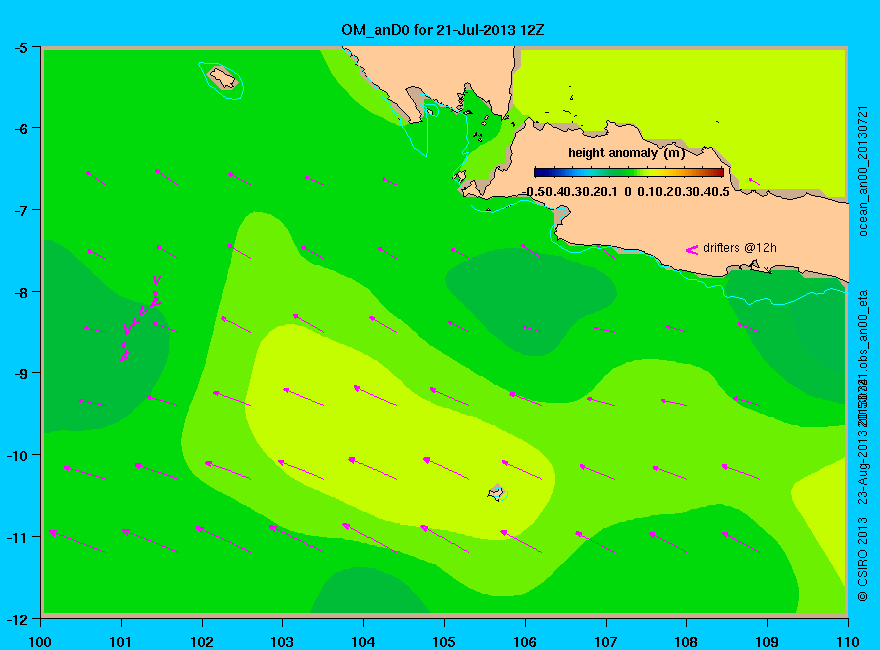Click latitude axis label '-5'
This screenshot has width=880, height=650.
click(20, 48)
